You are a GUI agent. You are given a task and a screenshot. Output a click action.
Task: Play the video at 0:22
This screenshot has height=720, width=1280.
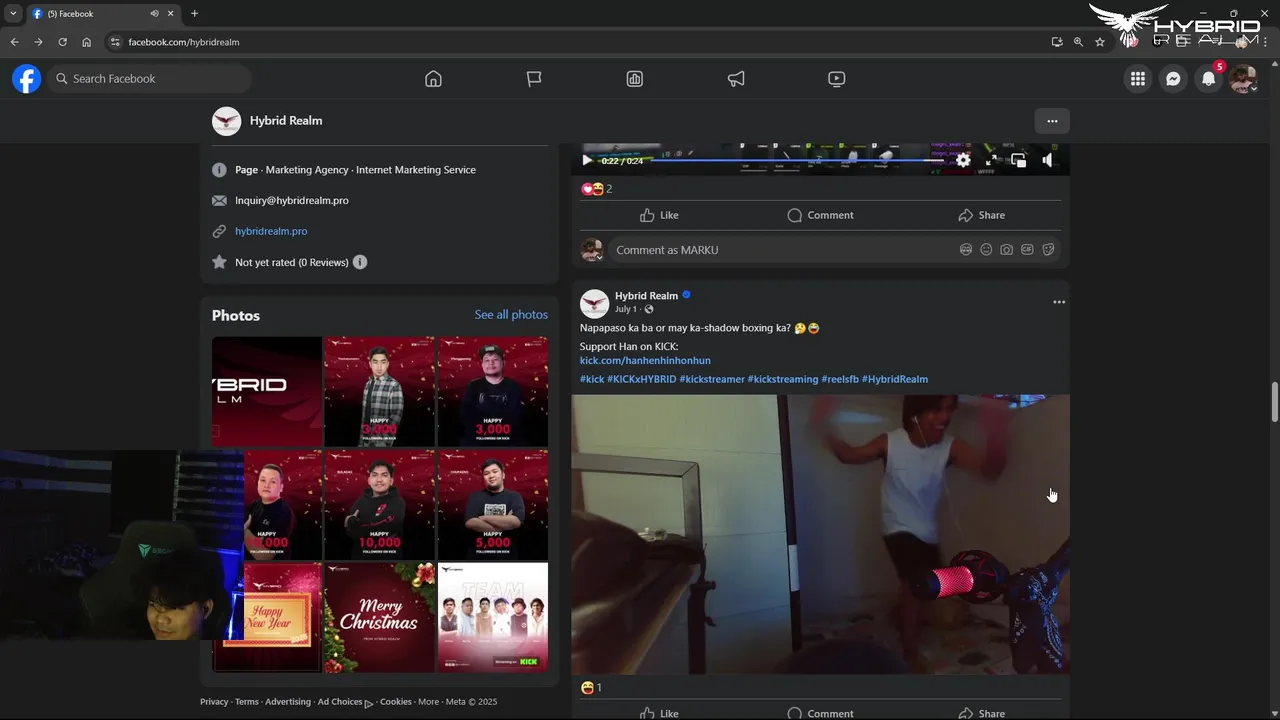click(x=587, y=160)
